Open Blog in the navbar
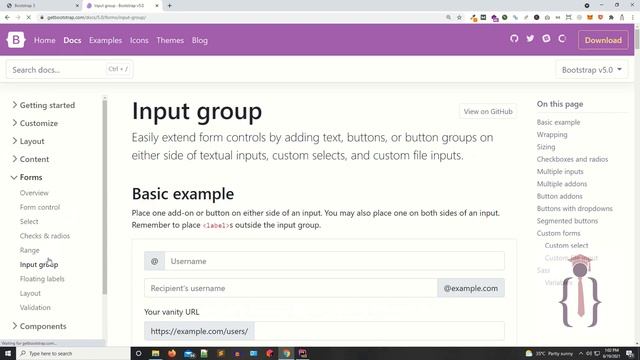 [x=200, y=40]
